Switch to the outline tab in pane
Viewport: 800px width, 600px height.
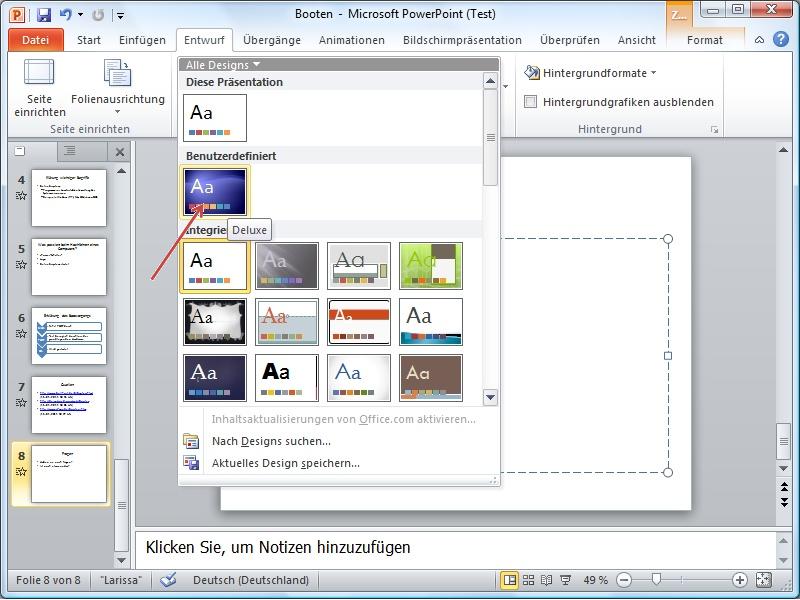pyautogui.click(x=70, y=151)
